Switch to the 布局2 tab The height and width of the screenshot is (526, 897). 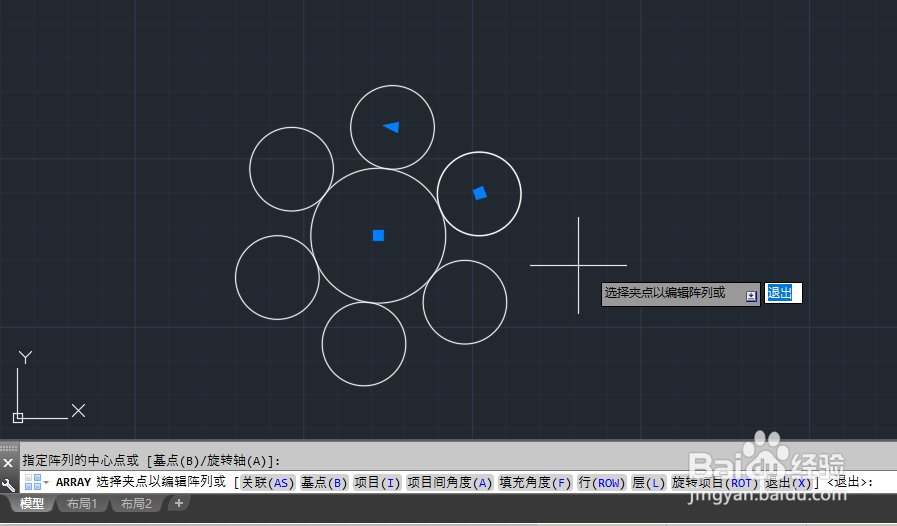click(136, 504)
